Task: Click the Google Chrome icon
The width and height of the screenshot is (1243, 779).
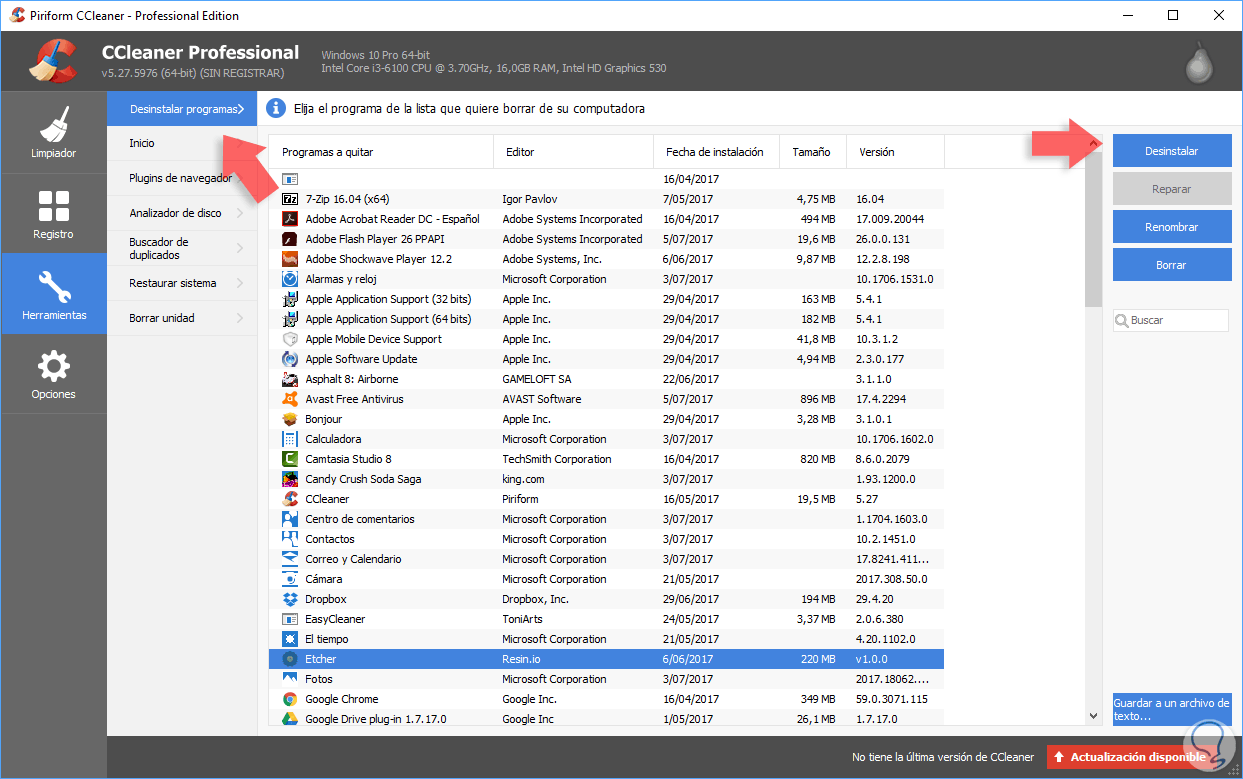Action: click(290, 699)
